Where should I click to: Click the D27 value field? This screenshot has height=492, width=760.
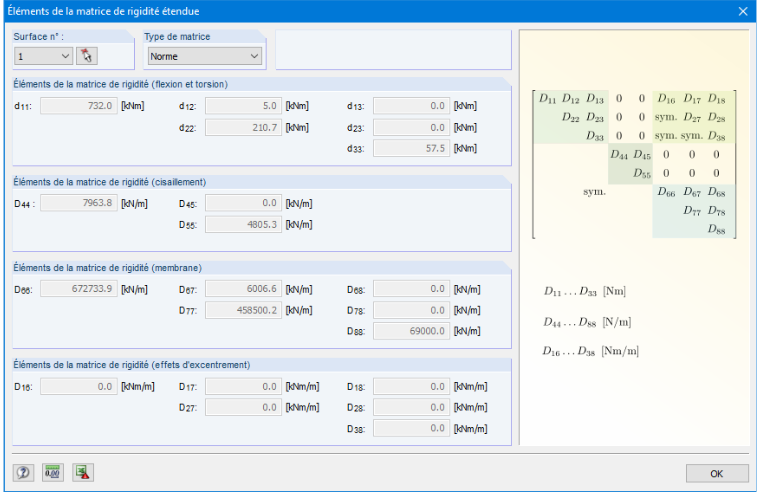click(243, 407)
